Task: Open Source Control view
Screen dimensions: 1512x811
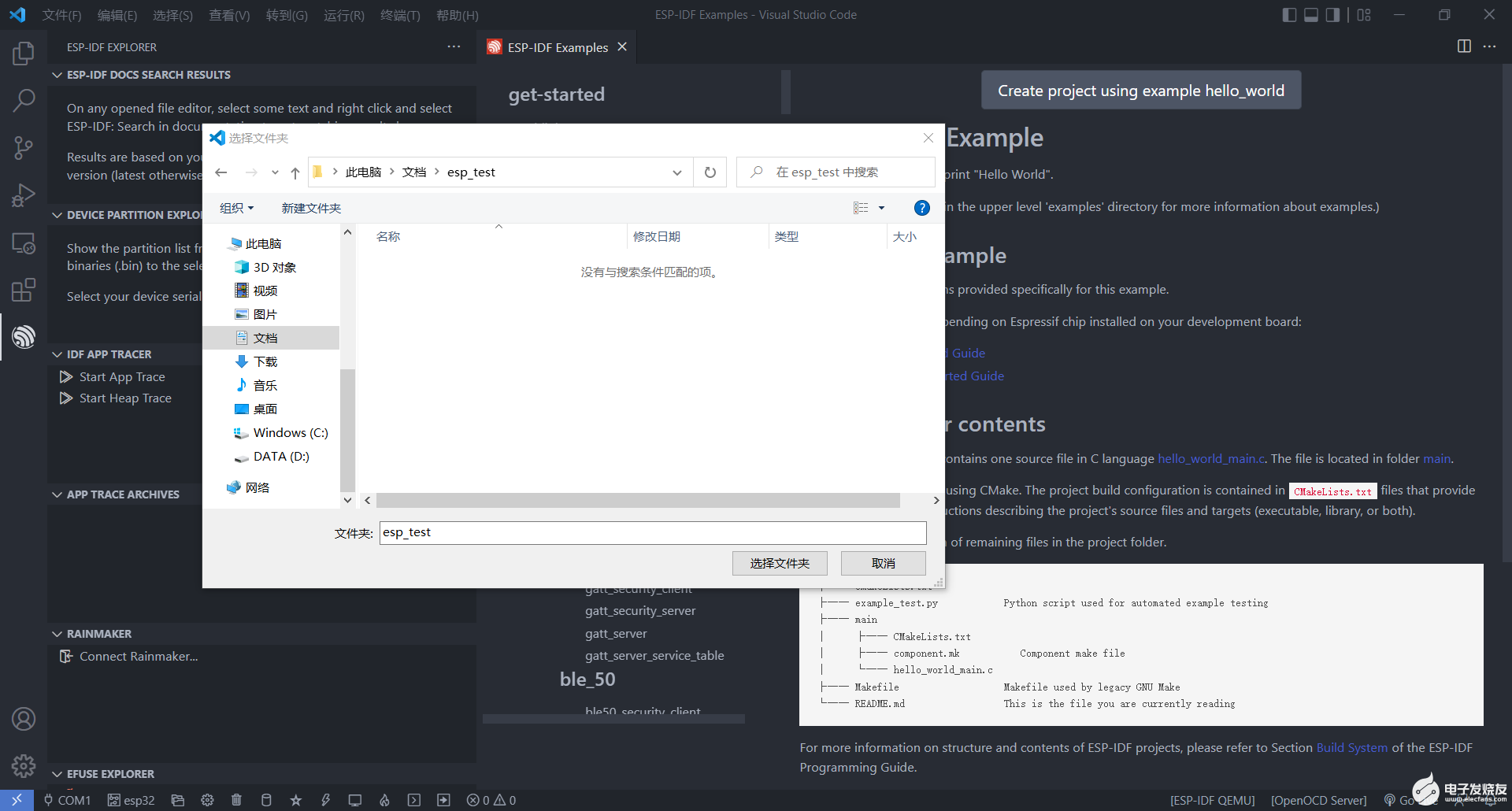Action: 24,147
